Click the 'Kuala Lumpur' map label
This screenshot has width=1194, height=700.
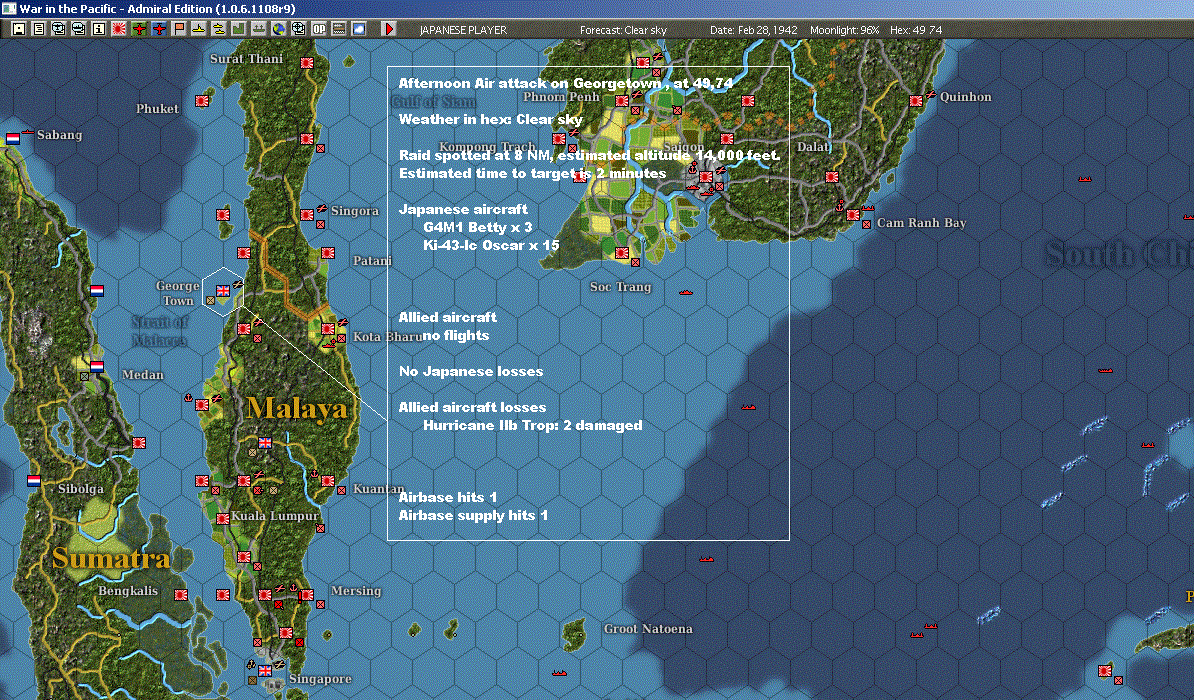(x=275, y=516)
